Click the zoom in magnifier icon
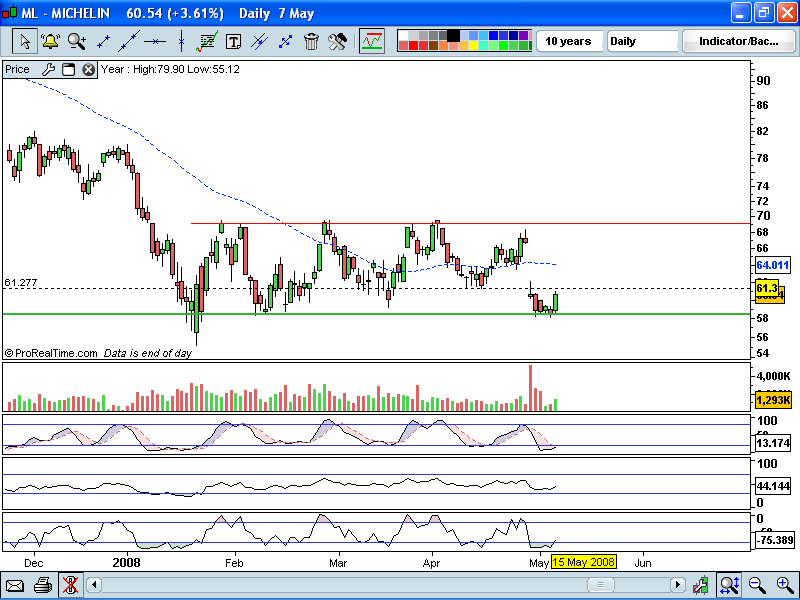800x600 pixels. point(785,585)
